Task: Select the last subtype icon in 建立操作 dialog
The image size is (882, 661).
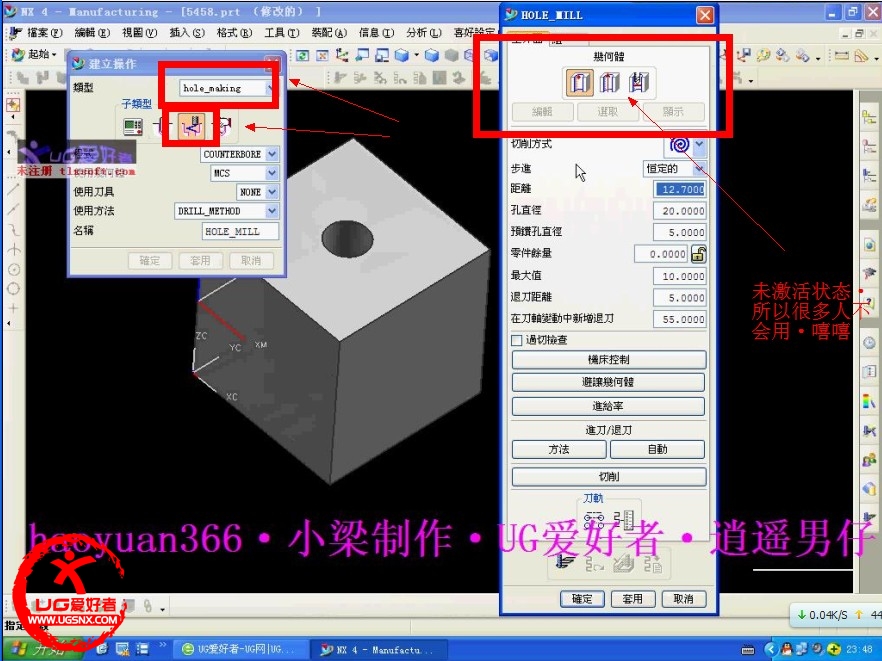Action: tap(224, 127)
